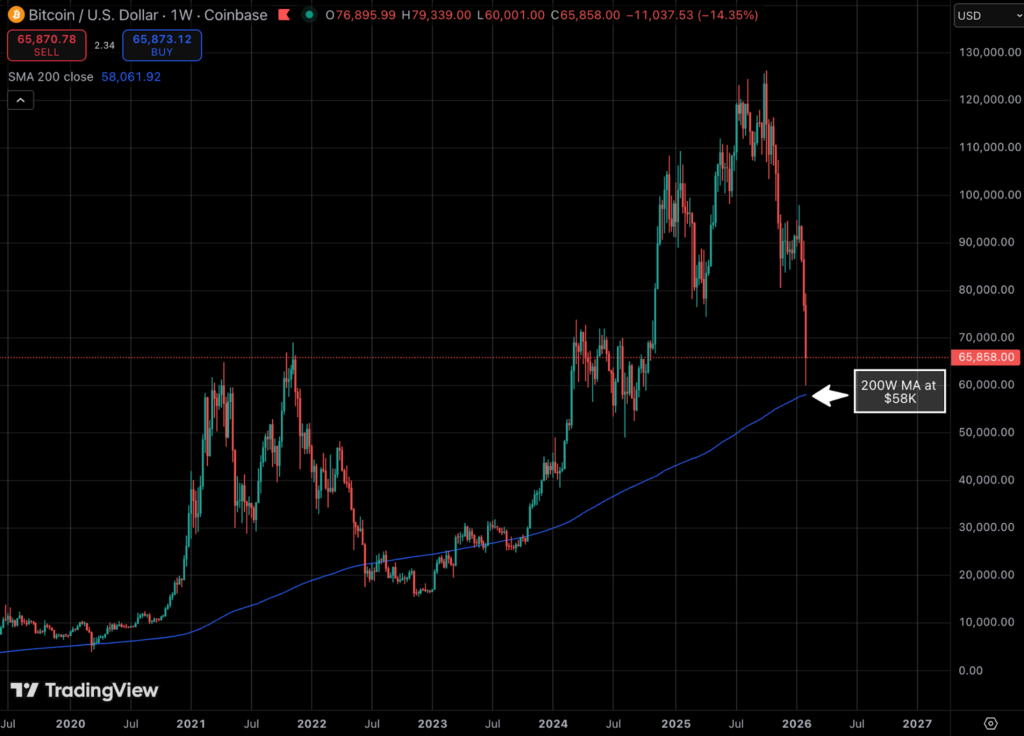
Task: Select the '200W MA at $58K' annotation box
Action: pos(898,391)
